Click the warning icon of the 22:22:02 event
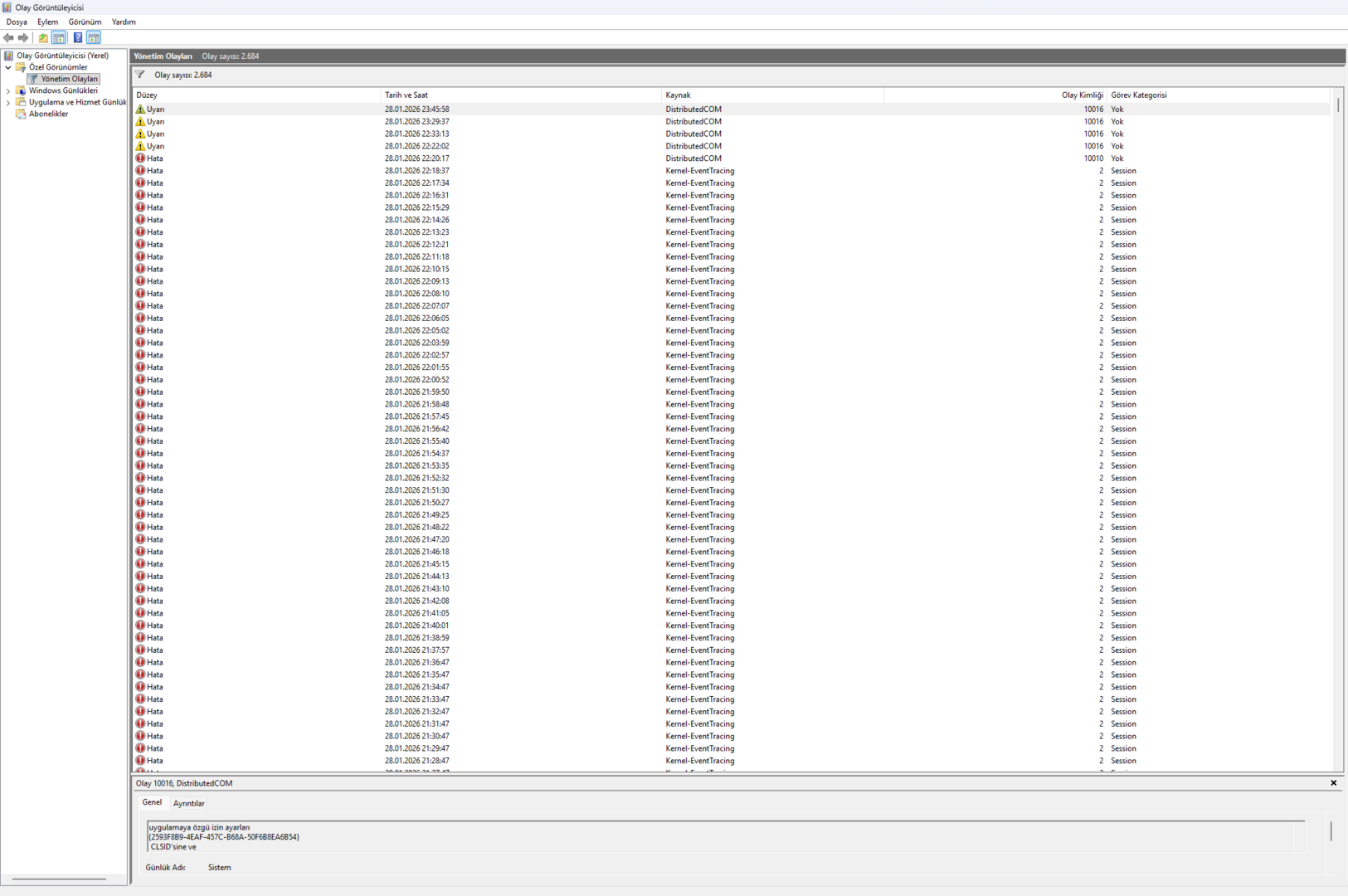The height and width of the screenshot is (896, 1348). 140,146
